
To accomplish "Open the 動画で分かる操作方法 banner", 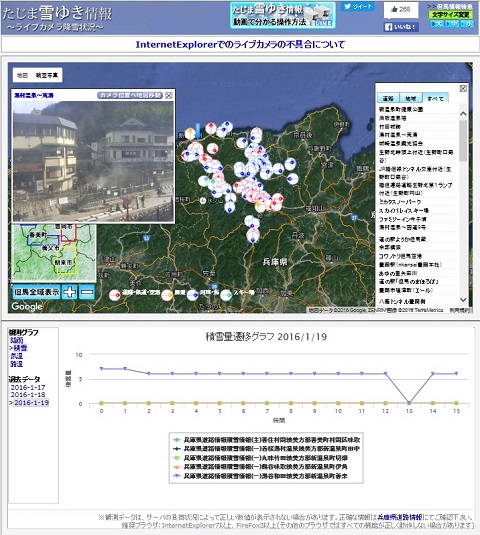I will pos(283,15).
